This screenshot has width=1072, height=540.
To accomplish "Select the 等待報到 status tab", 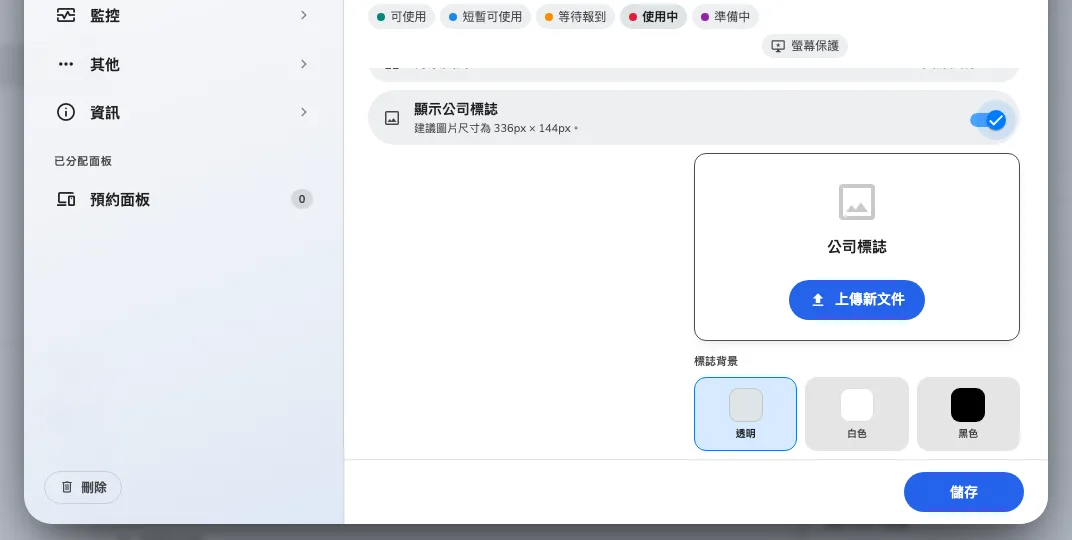I will 575,16.
